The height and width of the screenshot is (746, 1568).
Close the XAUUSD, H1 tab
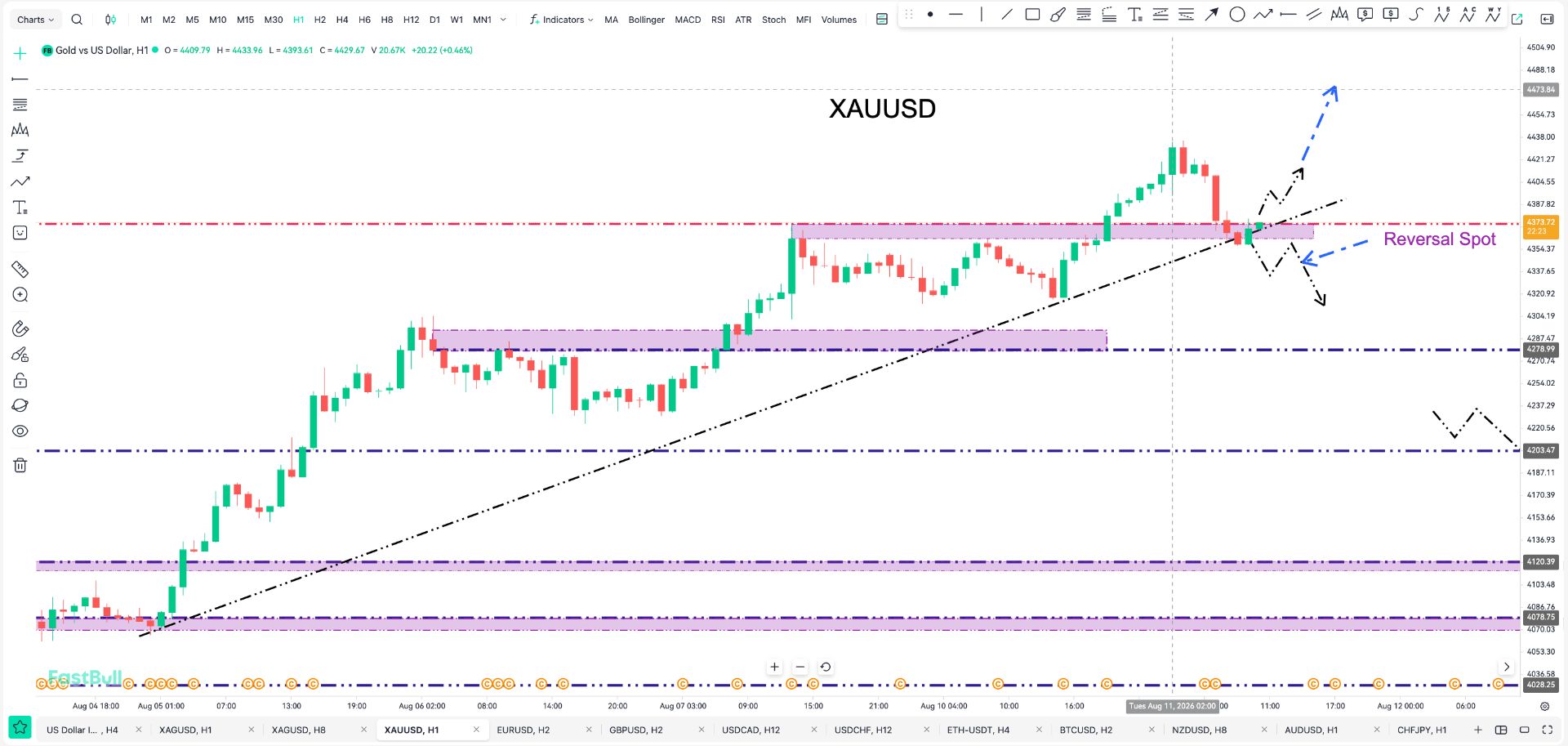[476, 730]
